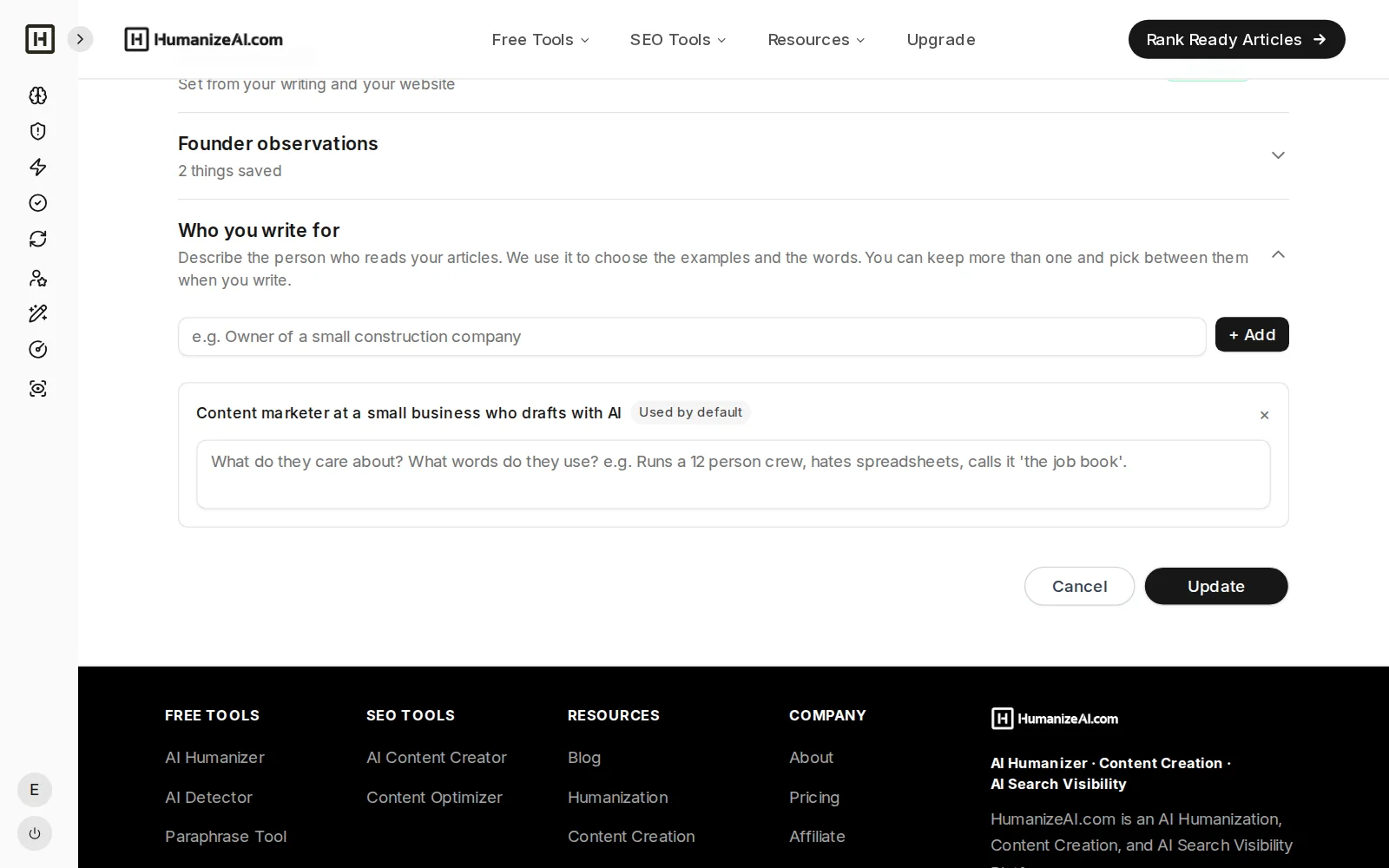
Task: Collapse the Who you write for section
Action: 1278,254
